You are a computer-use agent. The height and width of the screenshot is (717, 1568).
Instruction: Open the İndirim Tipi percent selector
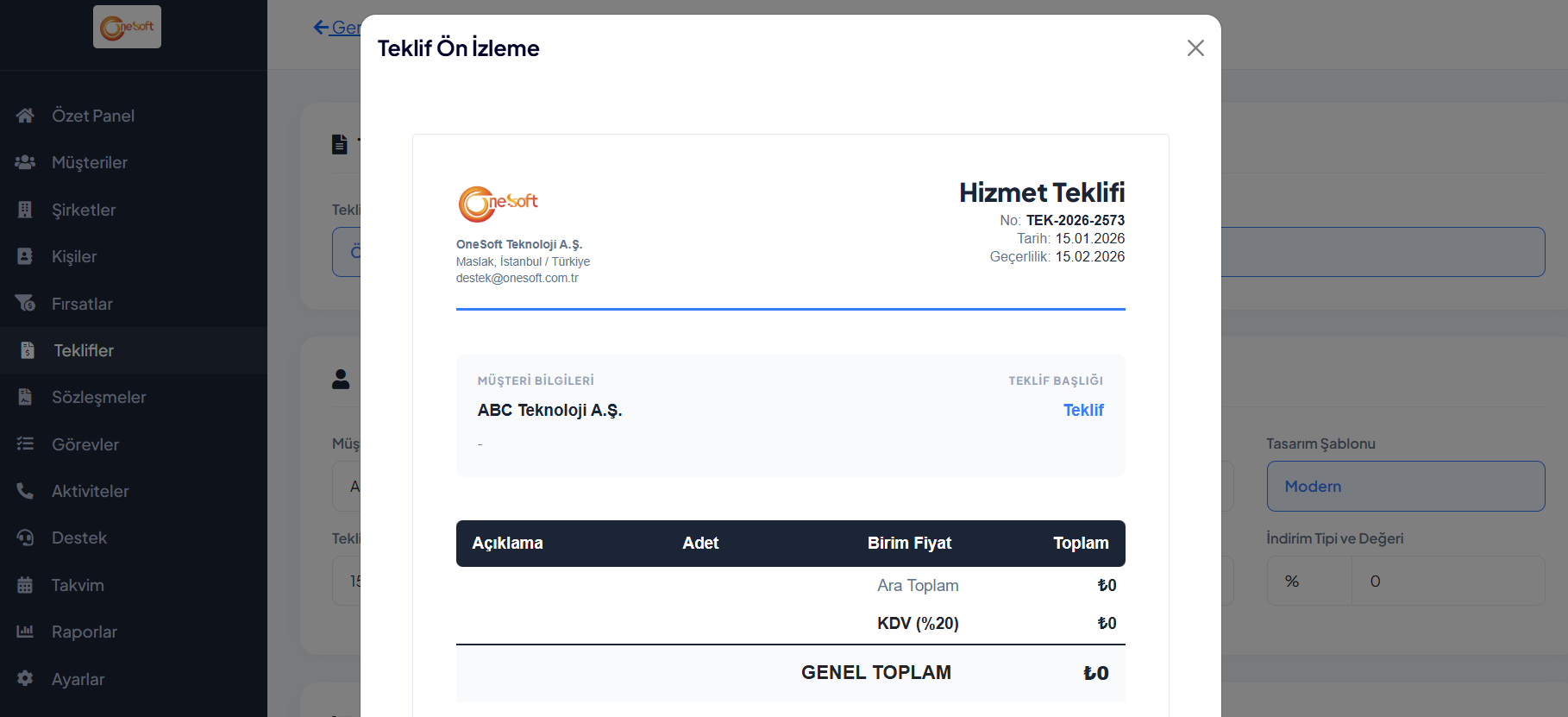(x=1308, y=582)
